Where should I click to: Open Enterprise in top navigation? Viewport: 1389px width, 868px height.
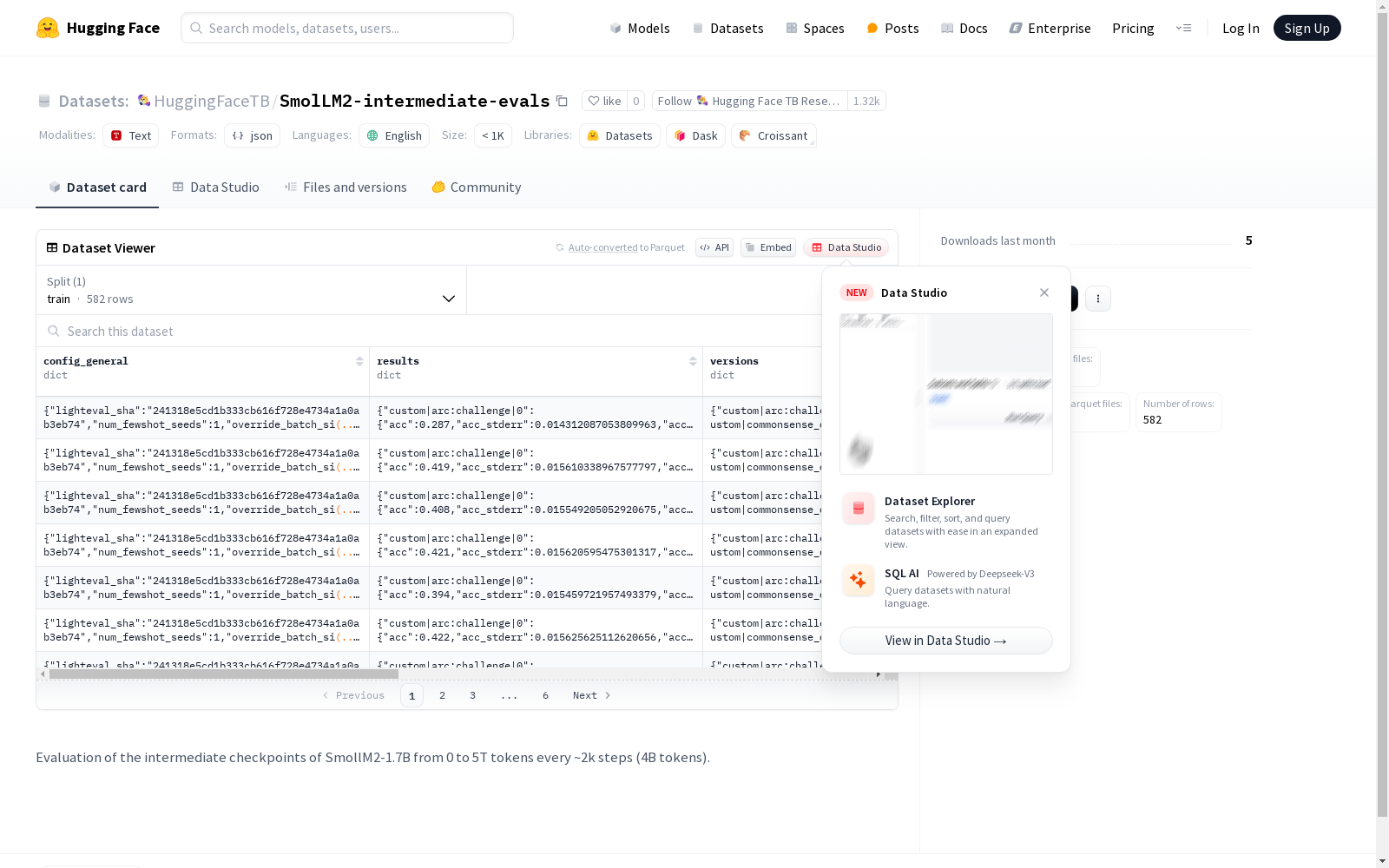(x=1050, y=28)
